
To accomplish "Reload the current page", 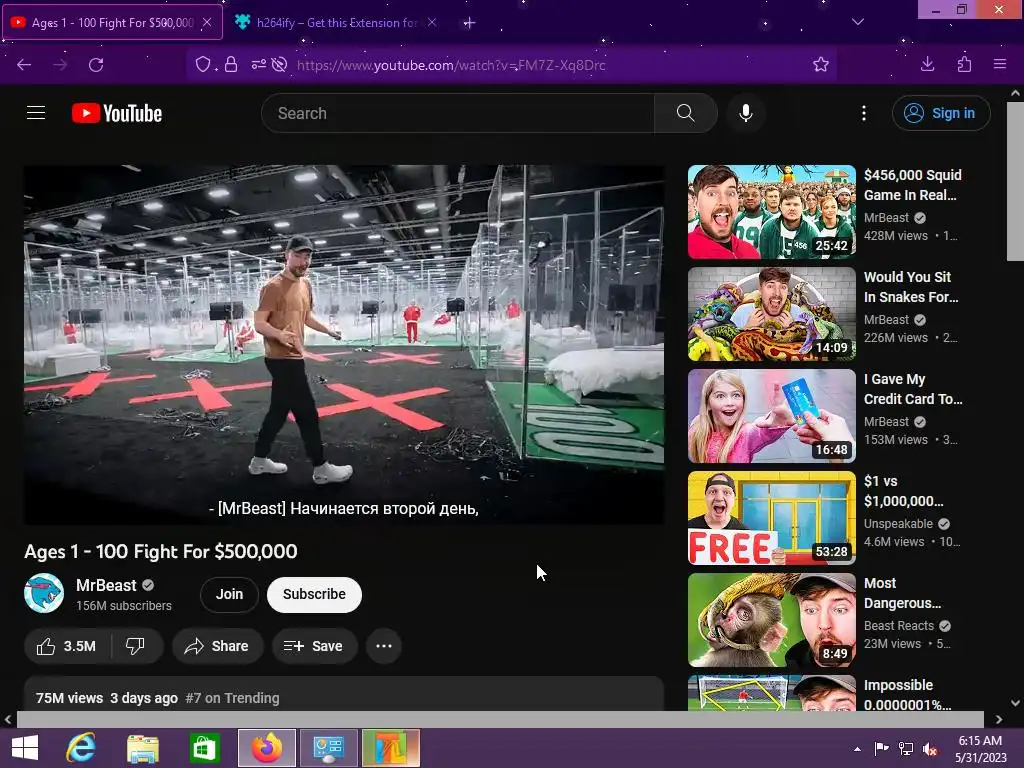I will [96, 65].
